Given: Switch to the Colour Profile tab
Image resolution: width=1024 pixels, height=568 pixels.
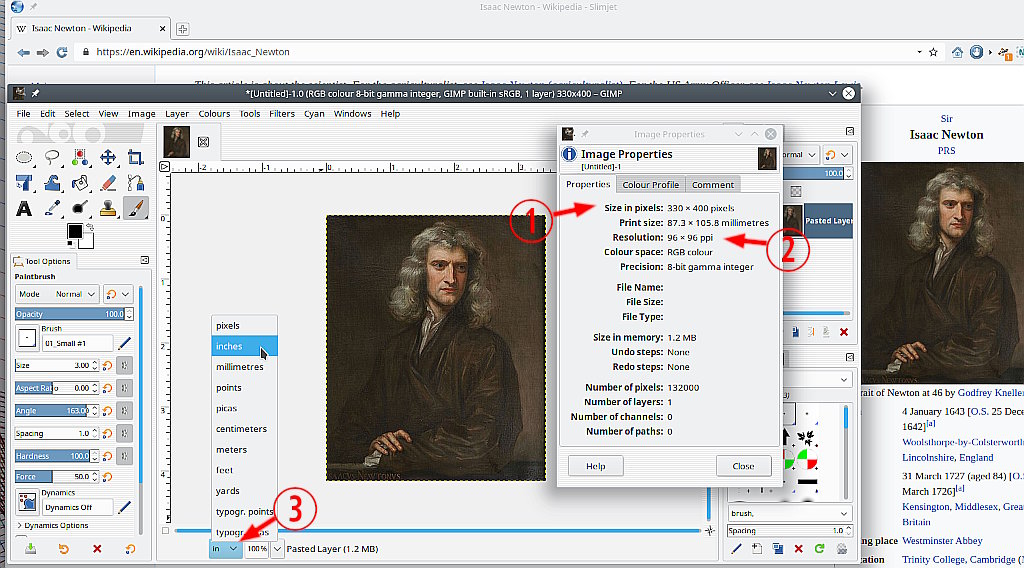Looking at the screenshot, I should pos(650,184).
